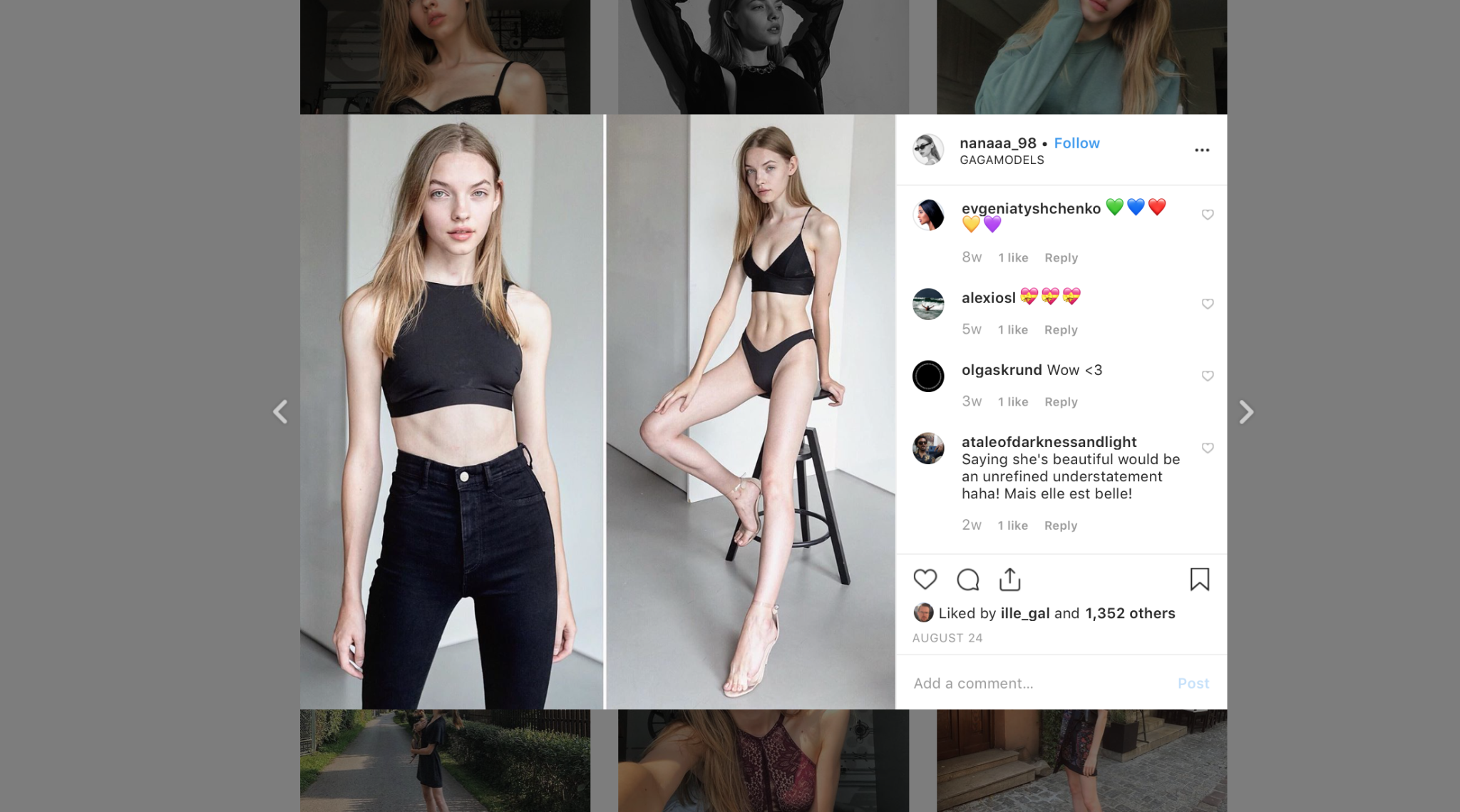Go to previous post arrow

280,411
